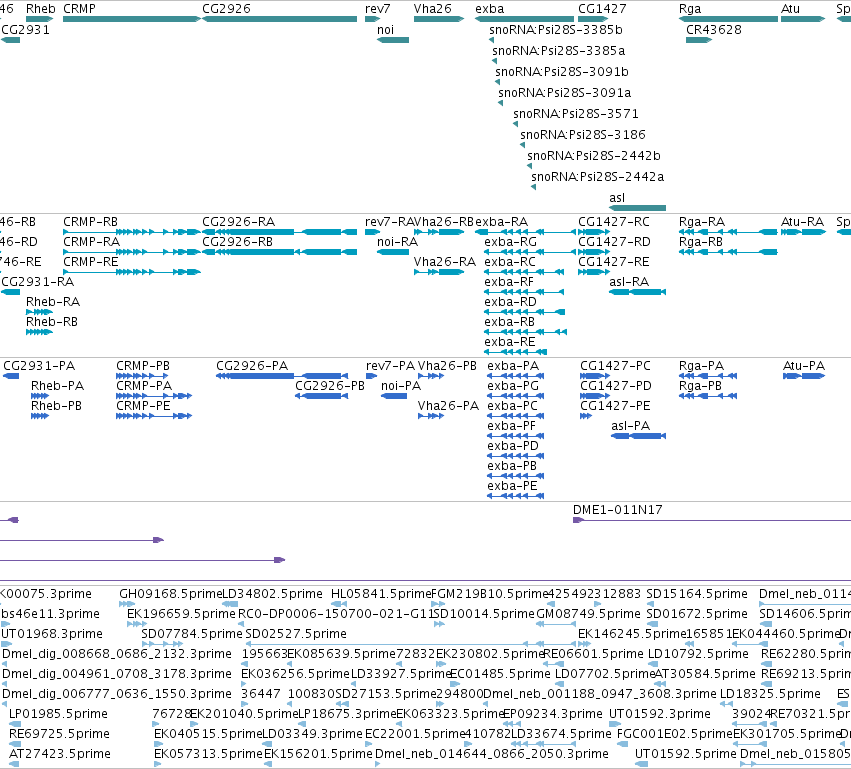
Task: Select the LP01985.5prime EST label
Action: click(58, 714)
